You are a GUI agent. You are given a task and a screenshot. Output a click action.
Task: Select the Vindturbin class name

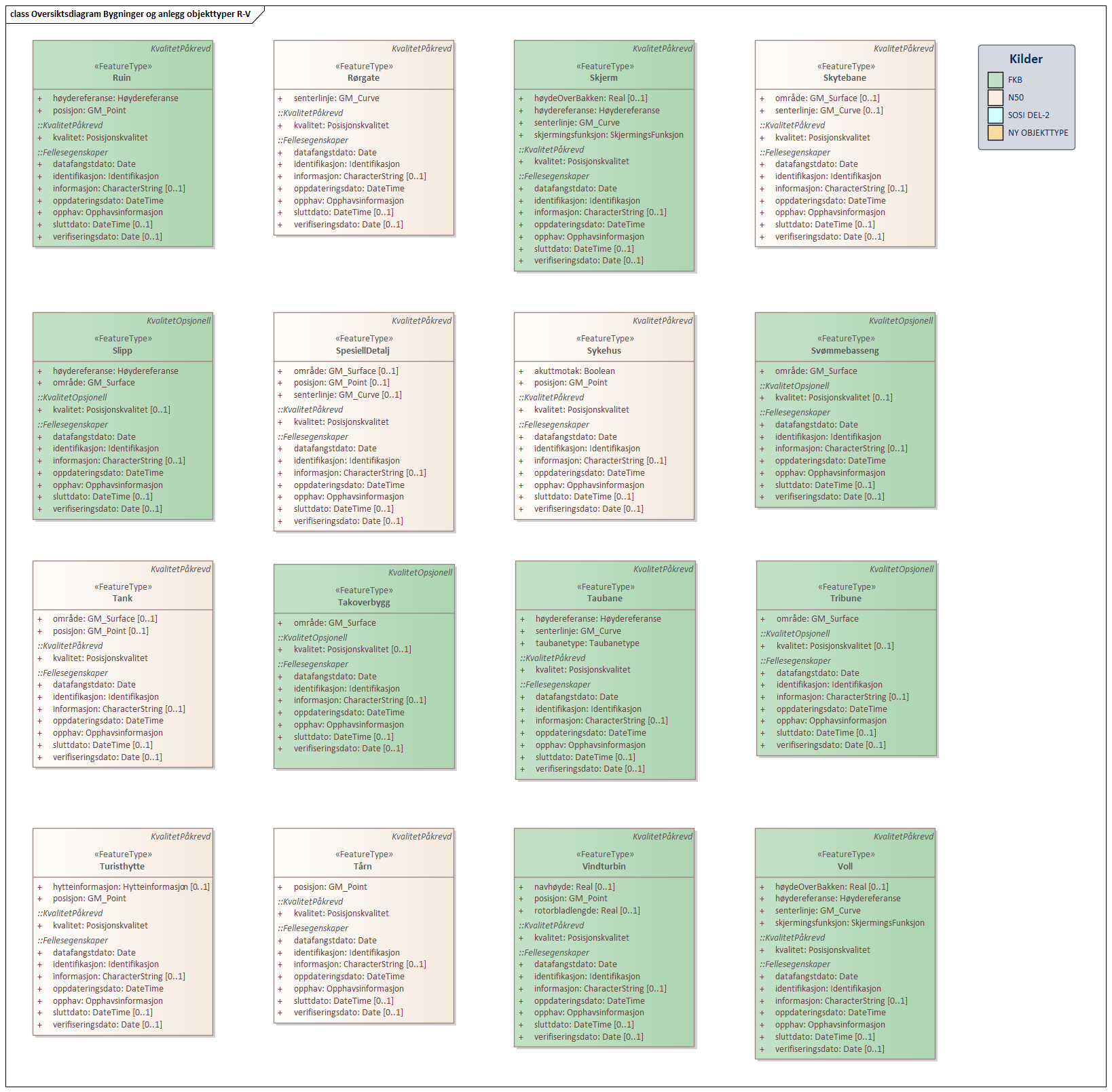click(x=604, y=867)
